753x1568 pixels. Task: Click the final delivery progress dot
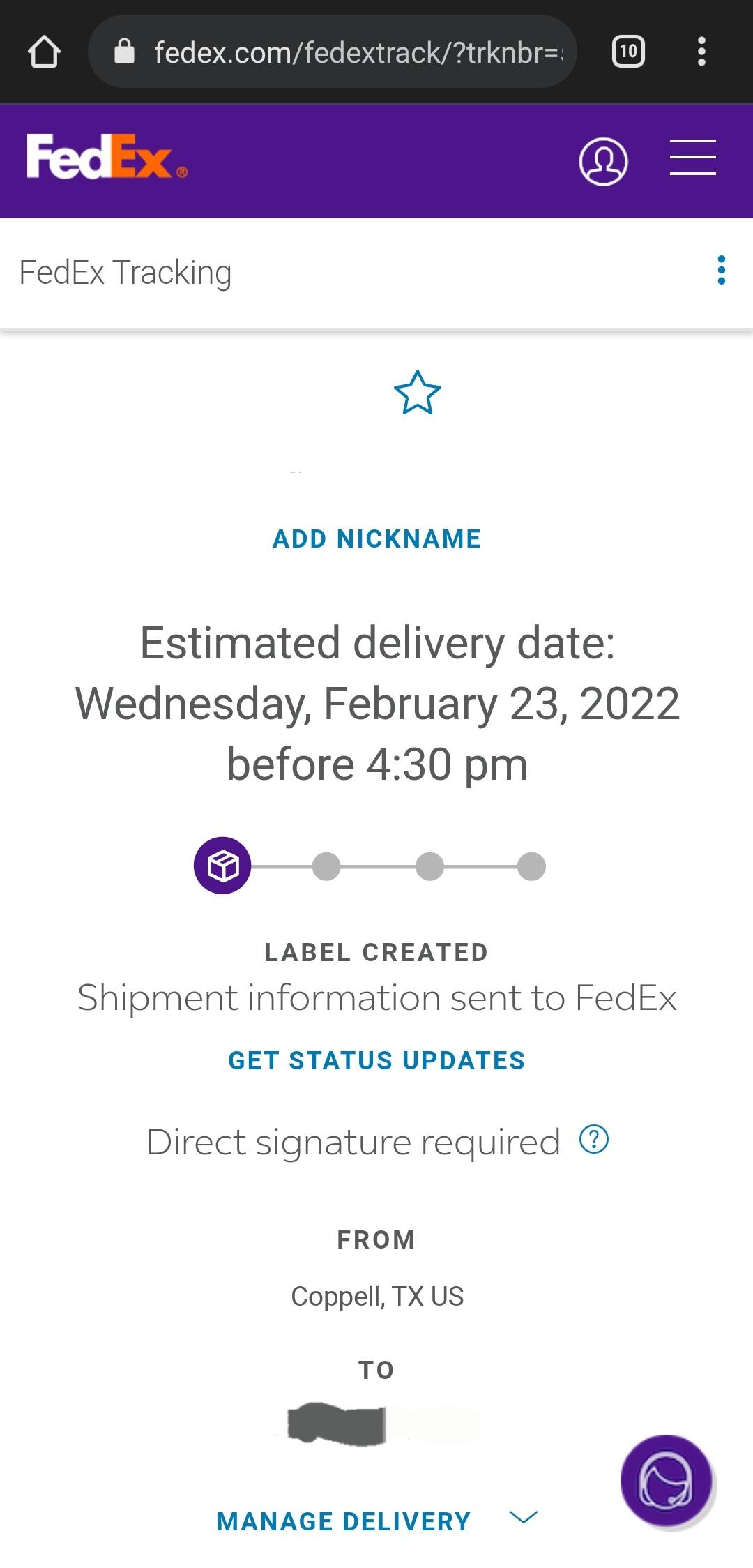[x=531, y=866]
